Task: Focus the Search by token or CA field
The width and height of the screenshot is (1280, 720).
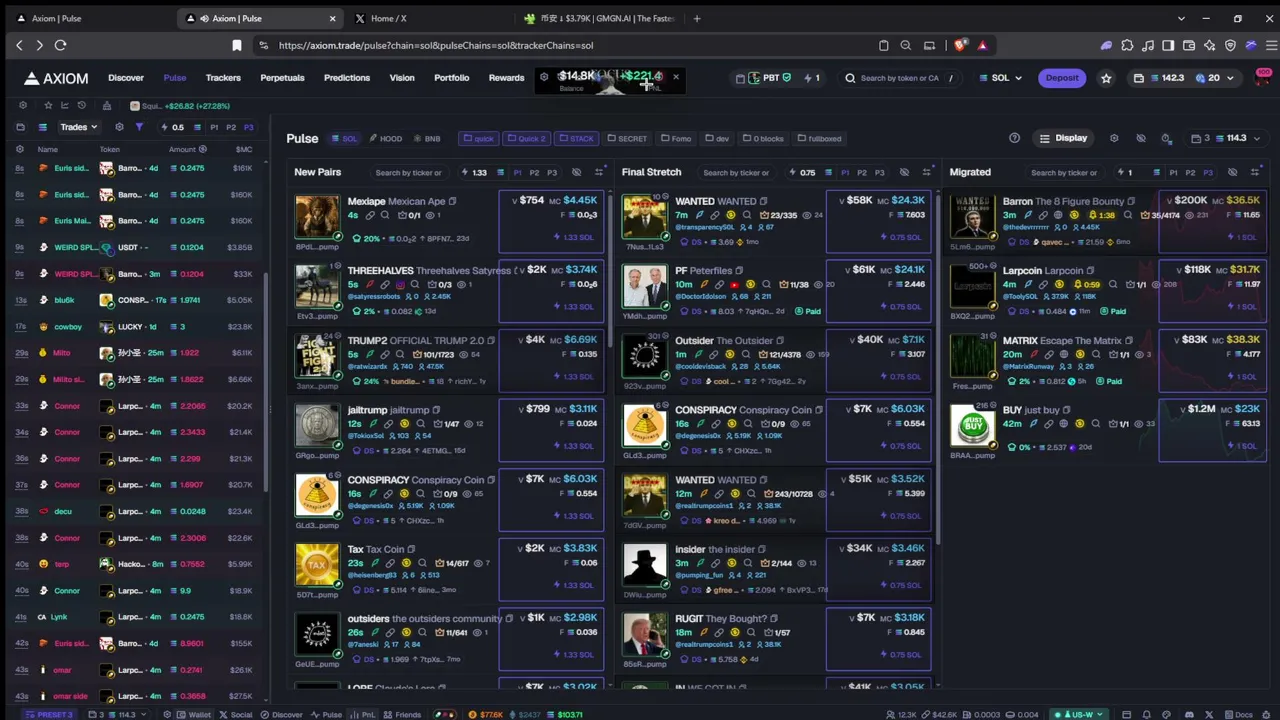Action: [900, 78]
